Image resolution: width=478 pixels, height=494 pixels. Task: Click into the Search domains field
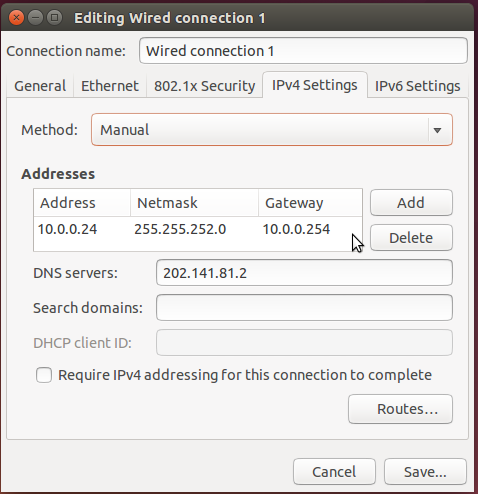coord(304,308)
